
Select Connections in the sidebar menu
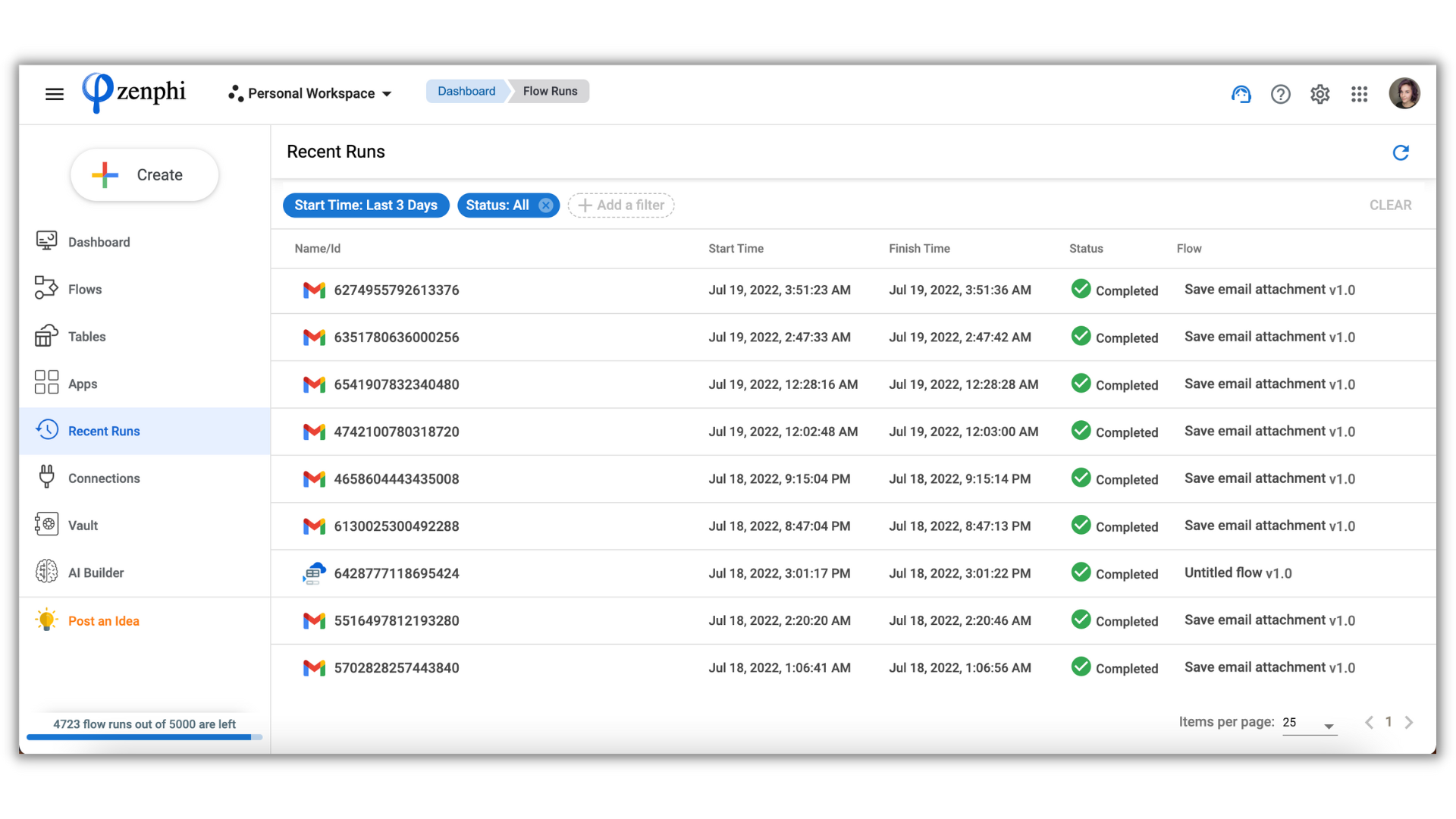click(x=104, y=479)
